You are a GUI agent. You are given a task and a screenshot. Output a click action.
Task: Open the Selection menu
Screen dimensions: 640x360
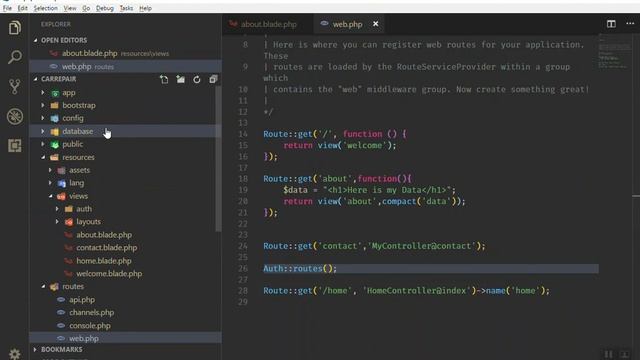coord(45,8)
